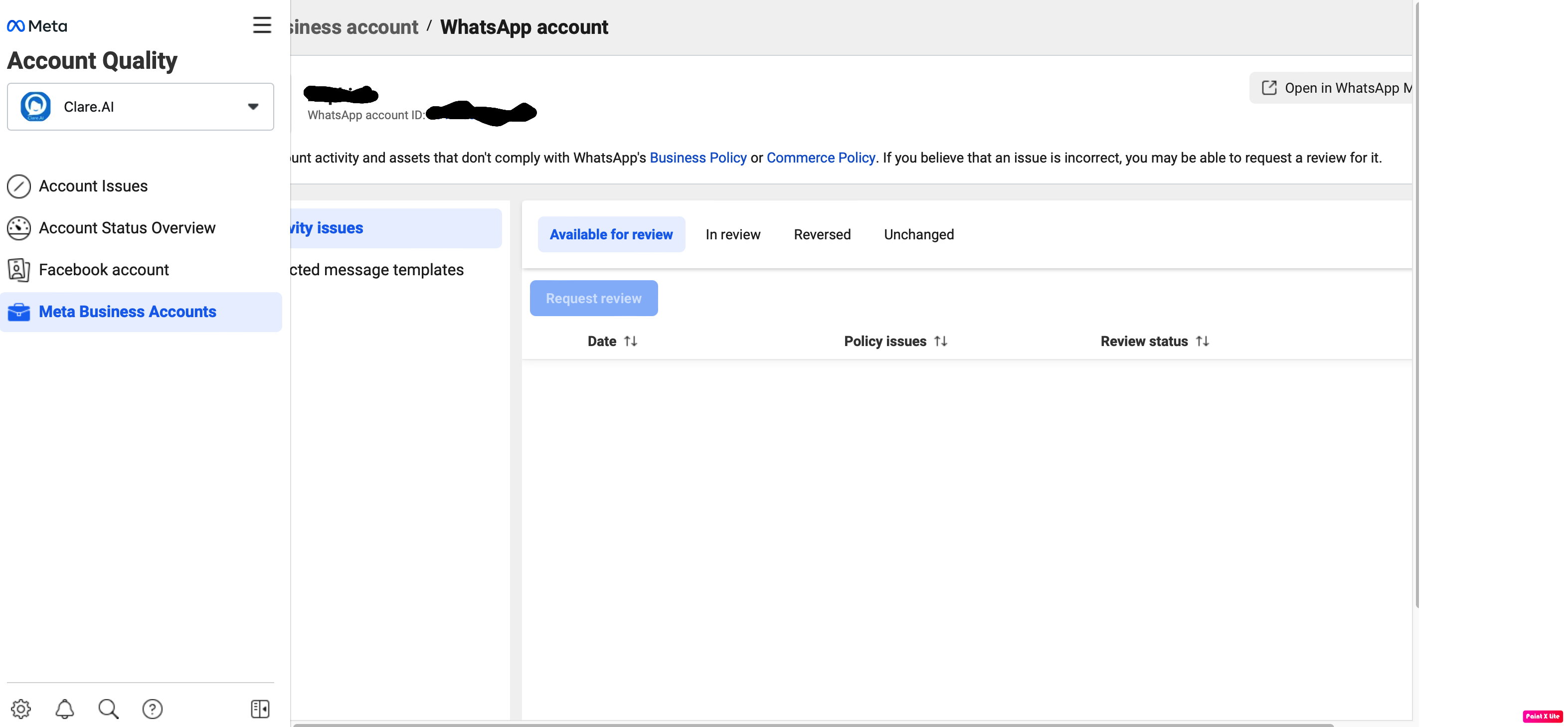Click the Meta Business Accounts briefcase icon
The height and width of the screenshot is (727, 1568).
(19, 312)
